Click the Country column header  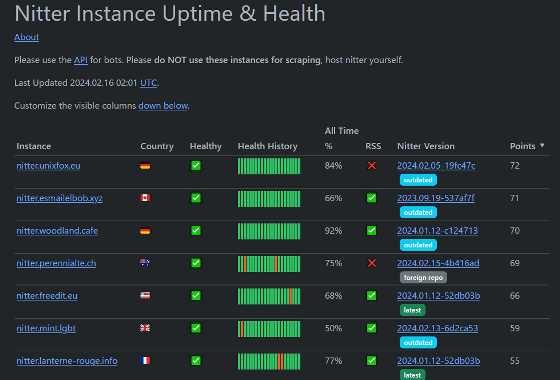(157, 146)
